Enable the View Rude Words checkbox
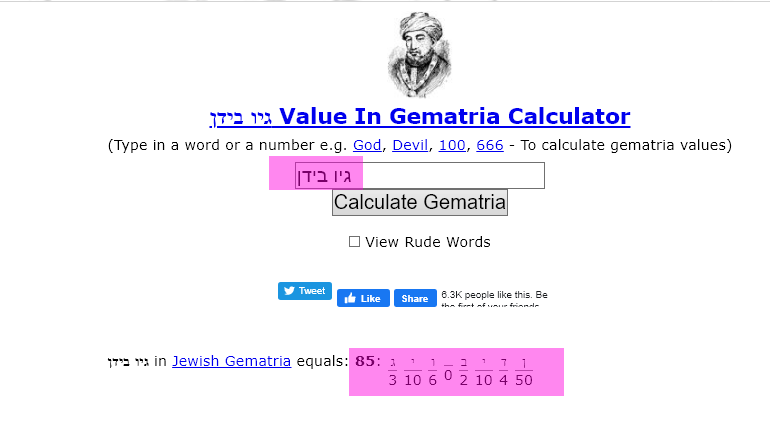 pyautogui.click(x=354, y=241)
